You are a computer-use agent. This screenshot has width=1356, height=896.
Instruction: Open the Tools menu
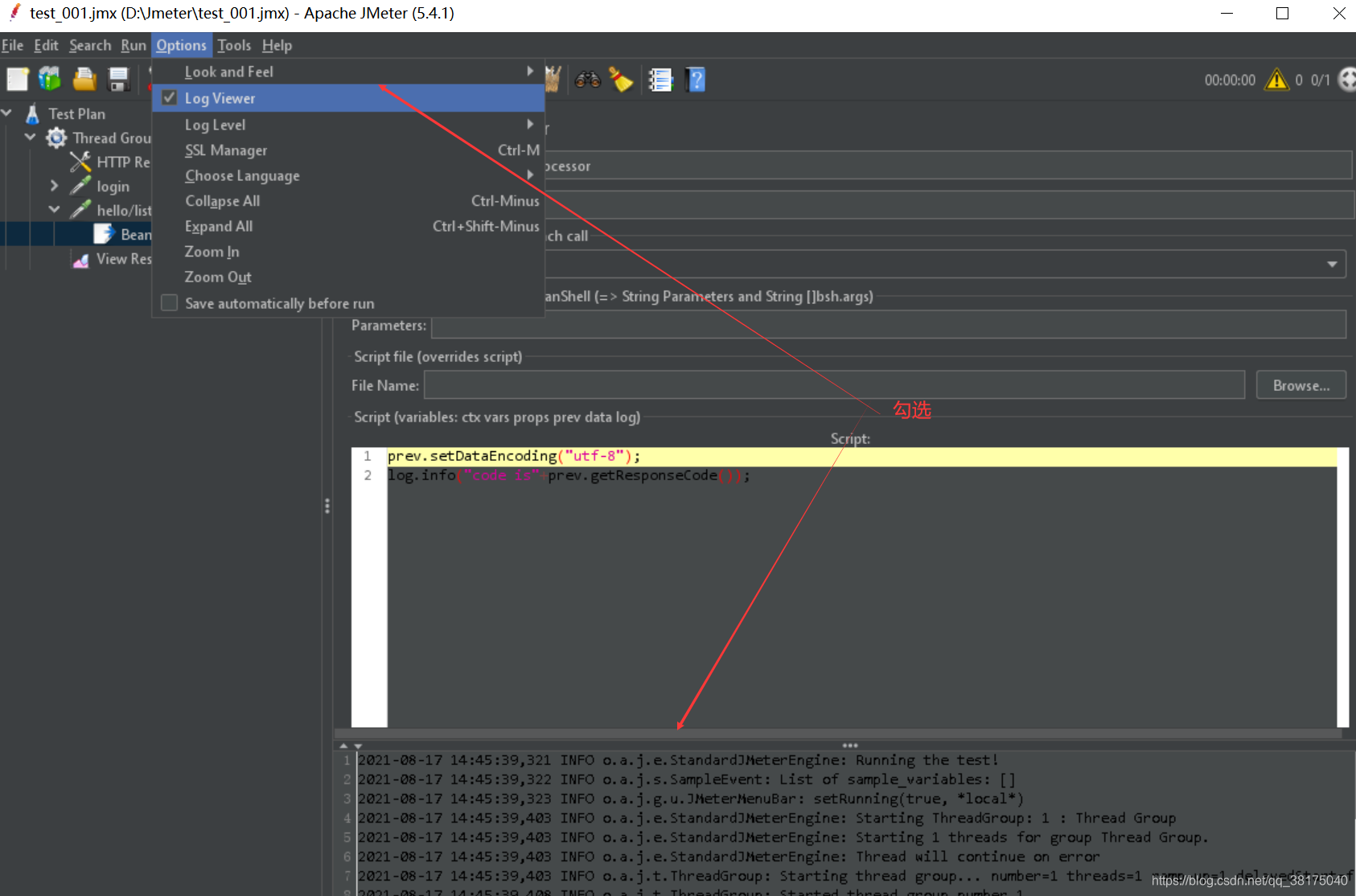point(234,45)
